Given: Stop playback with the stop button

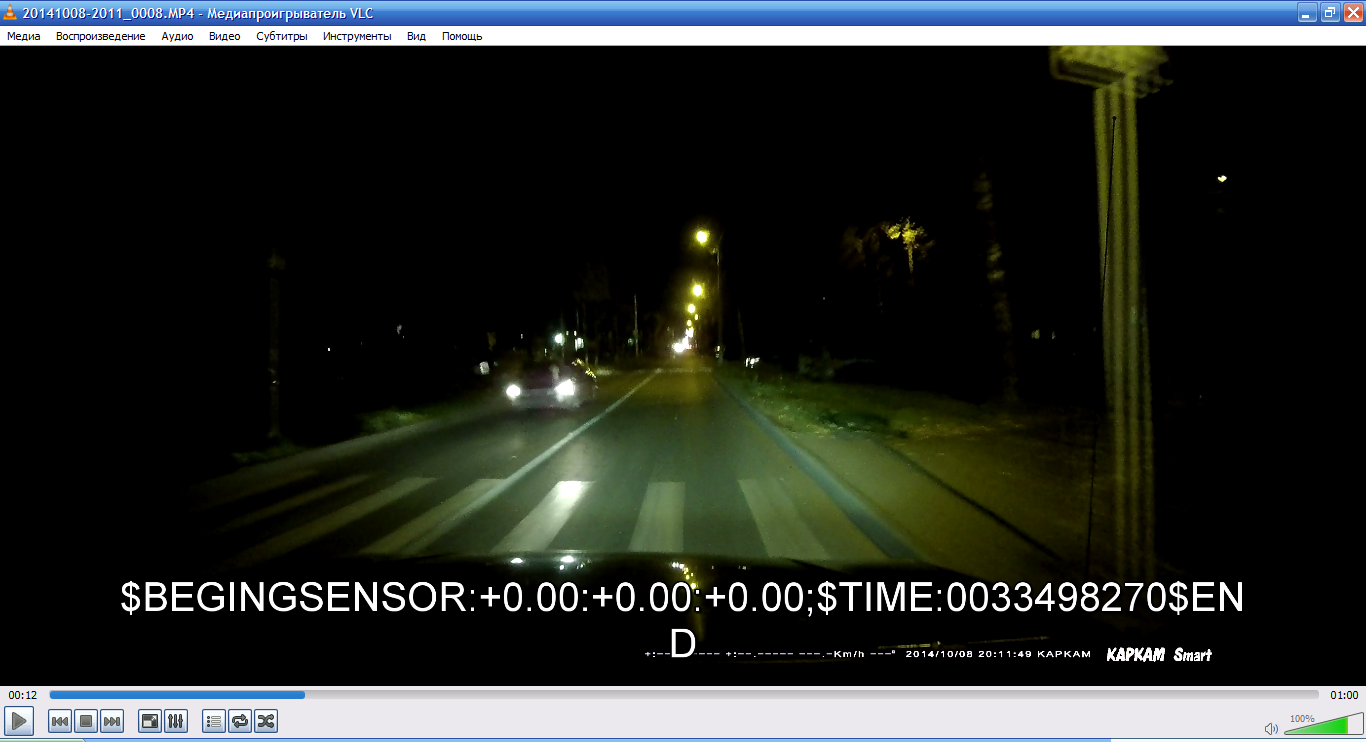Looking at the screenshot, I should point(86,721).
